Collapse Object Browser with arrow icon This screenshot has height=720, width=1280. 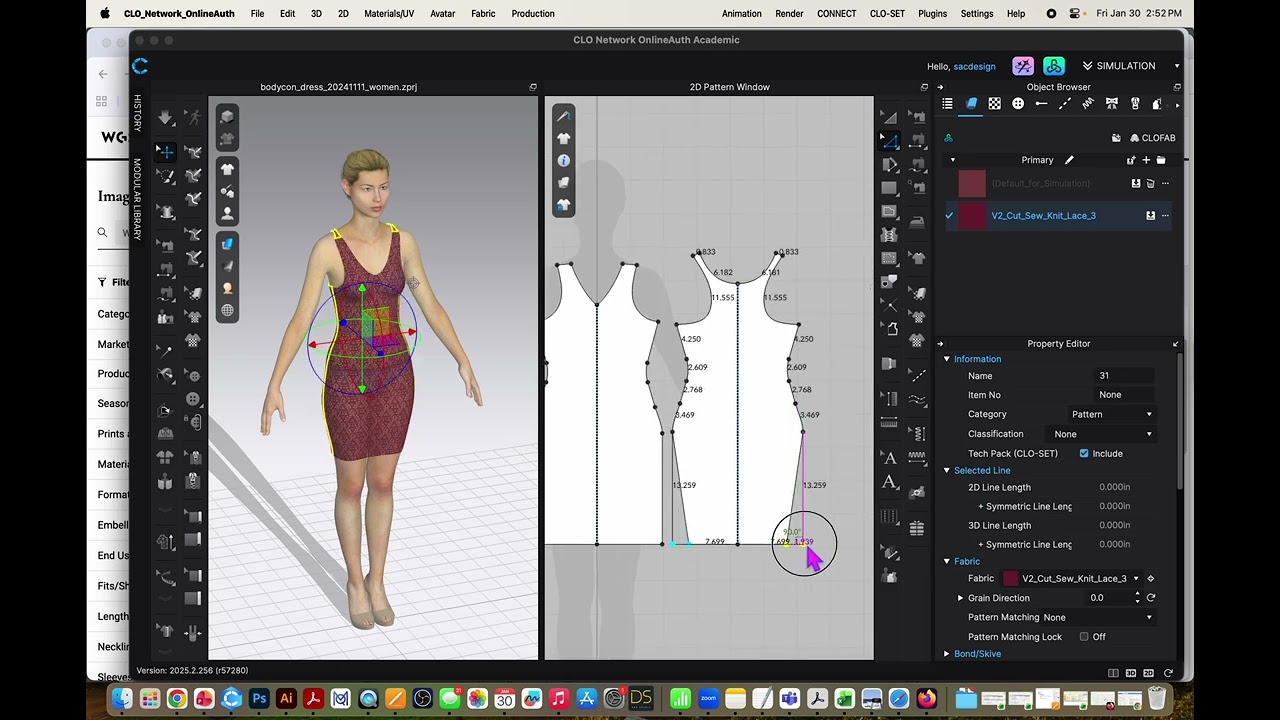(940, 87)
